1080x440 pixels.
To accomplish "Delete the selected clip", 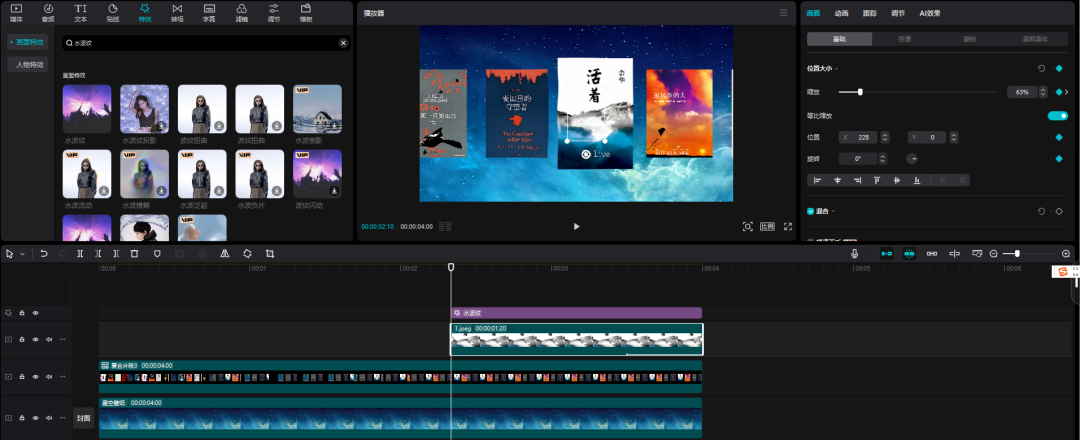I will (x=134, y=253).
